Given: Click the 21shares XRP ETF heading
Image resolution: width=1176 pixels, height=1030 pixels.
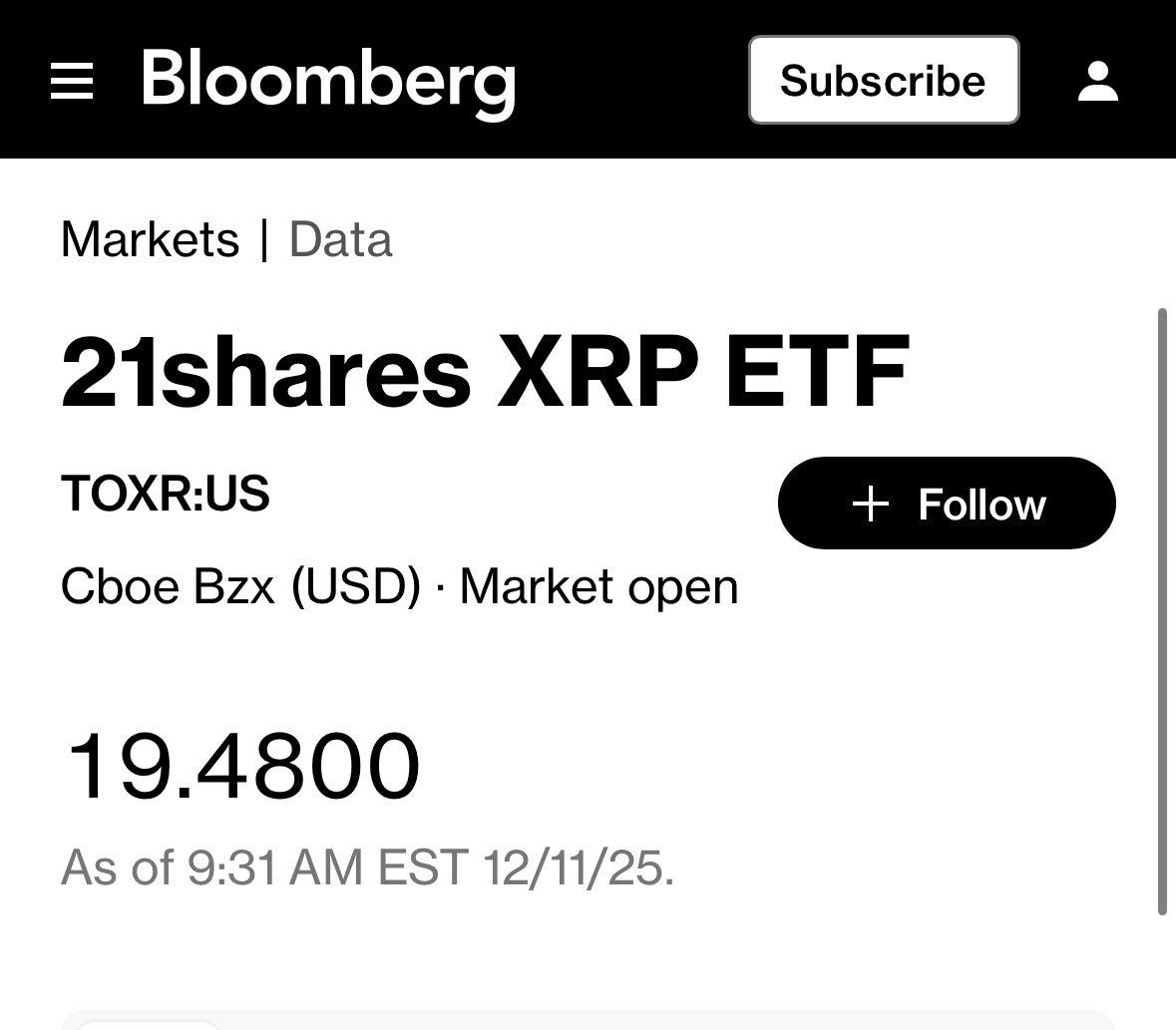Looking at the screenshot, I should (x=485, y=372).
